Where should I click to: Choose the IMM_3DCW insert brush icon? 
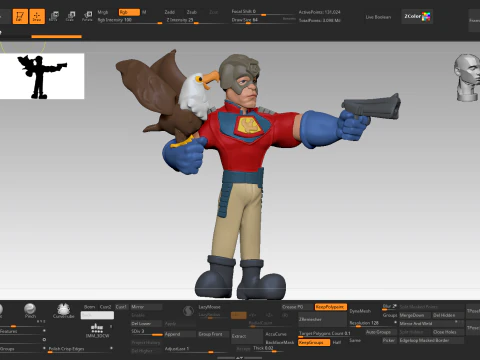click(x=97, y=330)
